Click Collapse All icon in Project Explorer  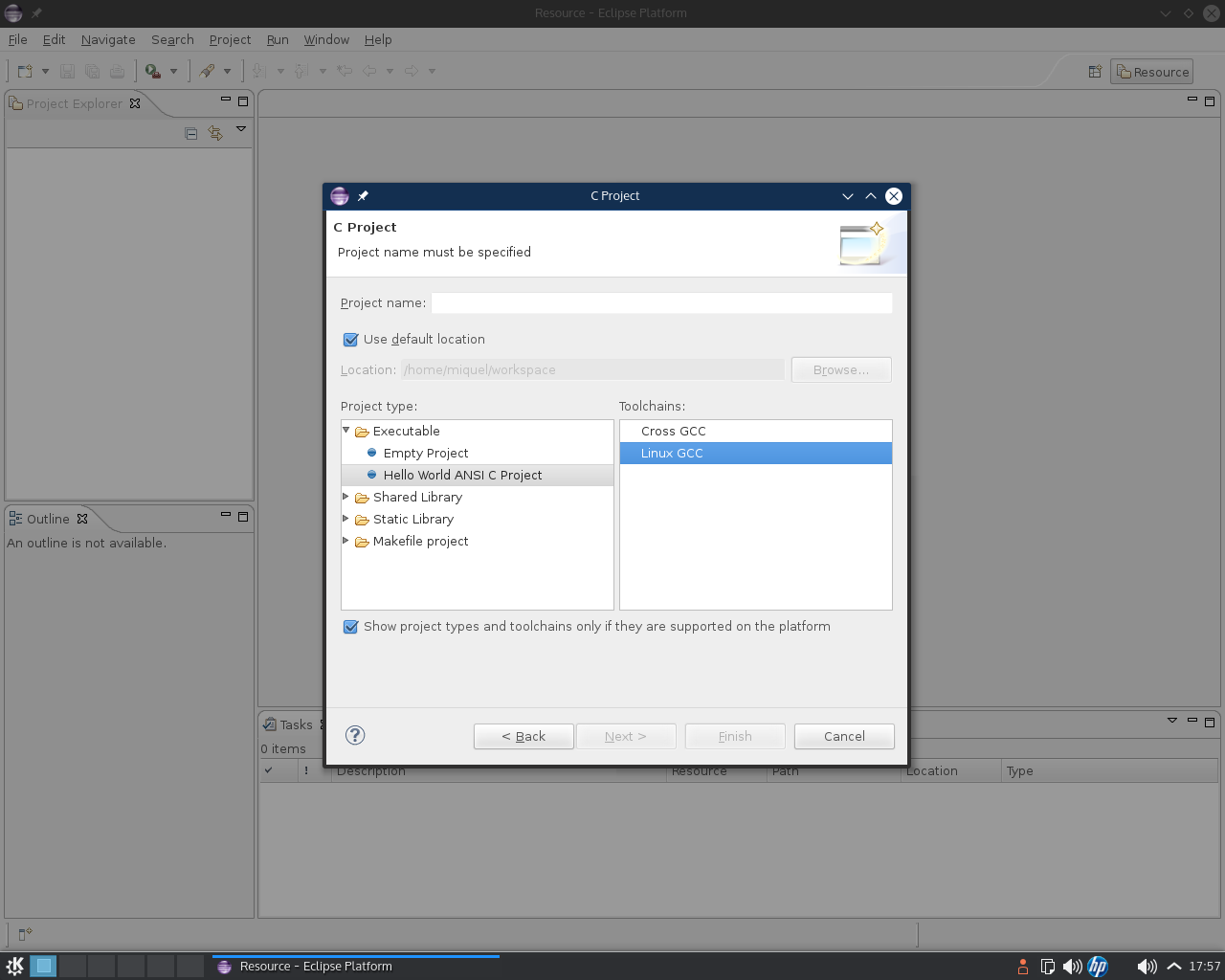click(191, 133)
